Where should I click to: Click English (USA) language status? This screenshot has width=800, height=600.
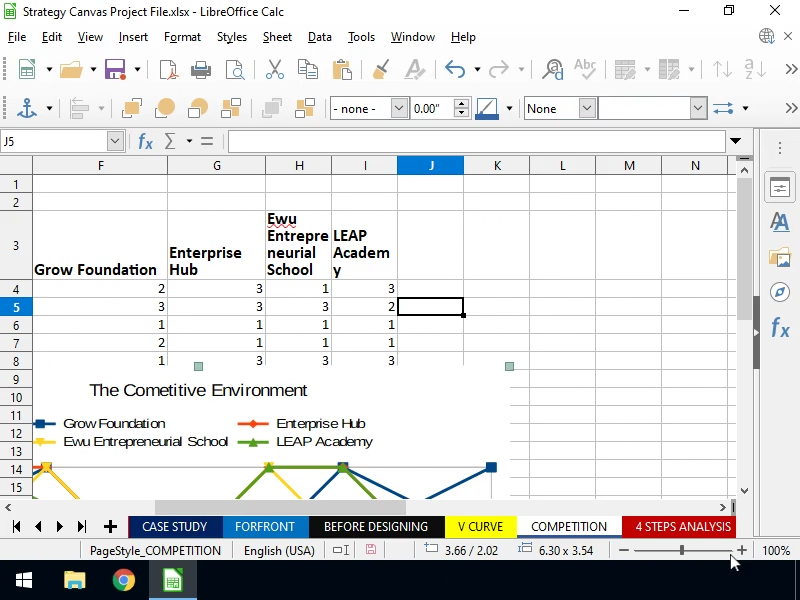click(279, 551)
